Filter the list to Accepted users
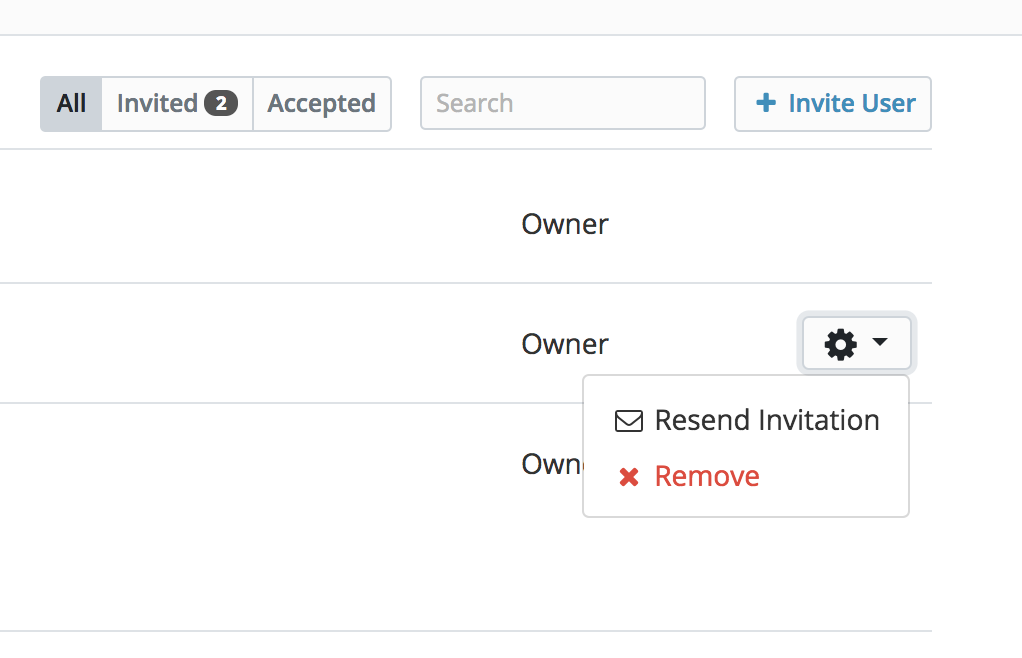This screenshot has width=1022, height=658. pyautogui.click(x=322, y=104)
